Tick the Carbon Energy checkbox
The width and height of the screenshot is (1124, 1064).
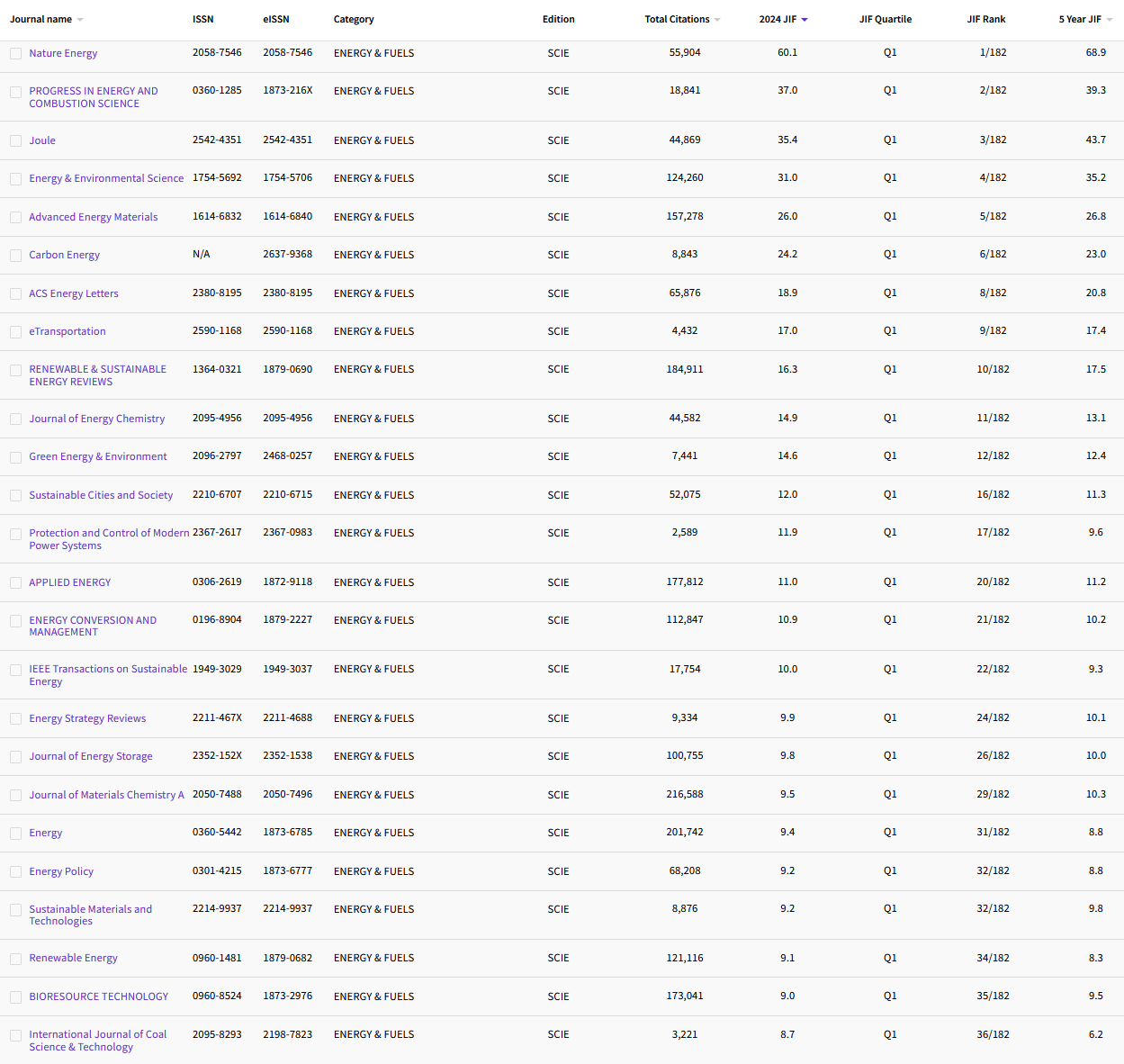pyautogui.click(x=16, y=256)
